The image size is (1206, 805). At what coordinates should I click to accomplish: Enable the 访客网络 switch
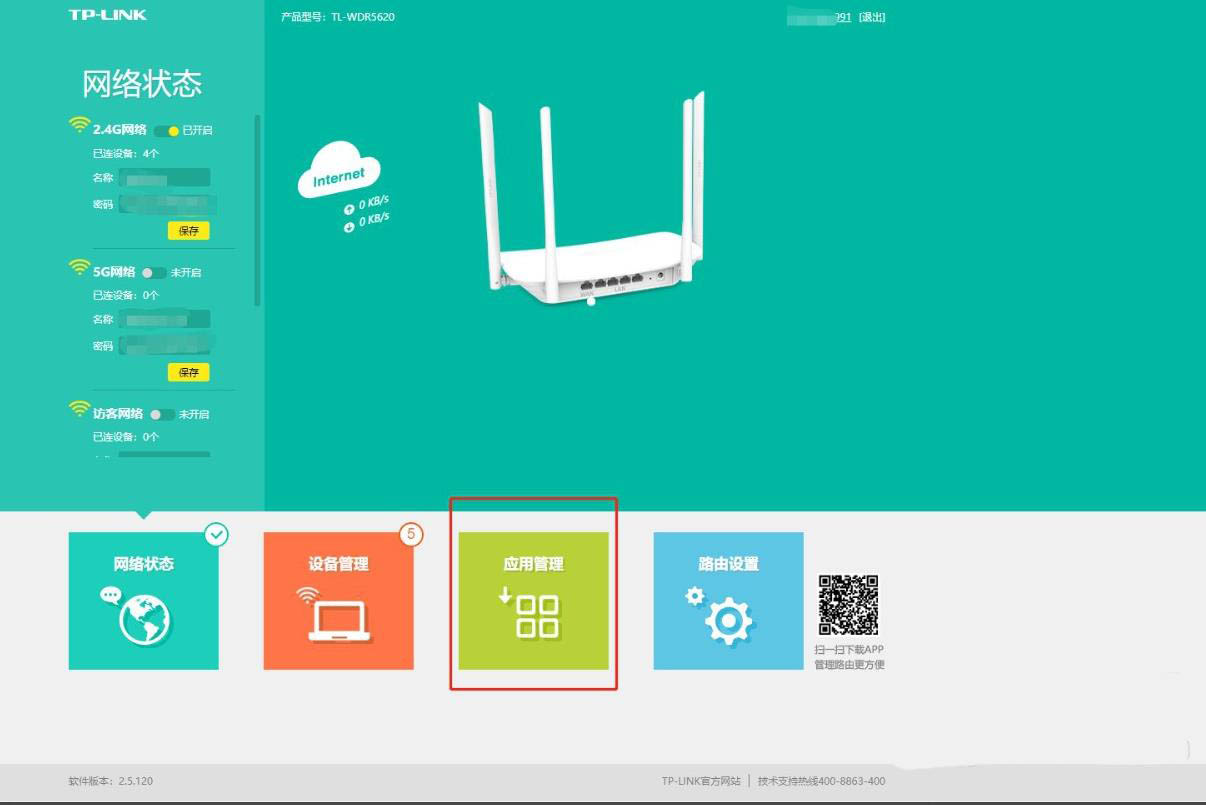pyautogui.click(x=161, y=414)
